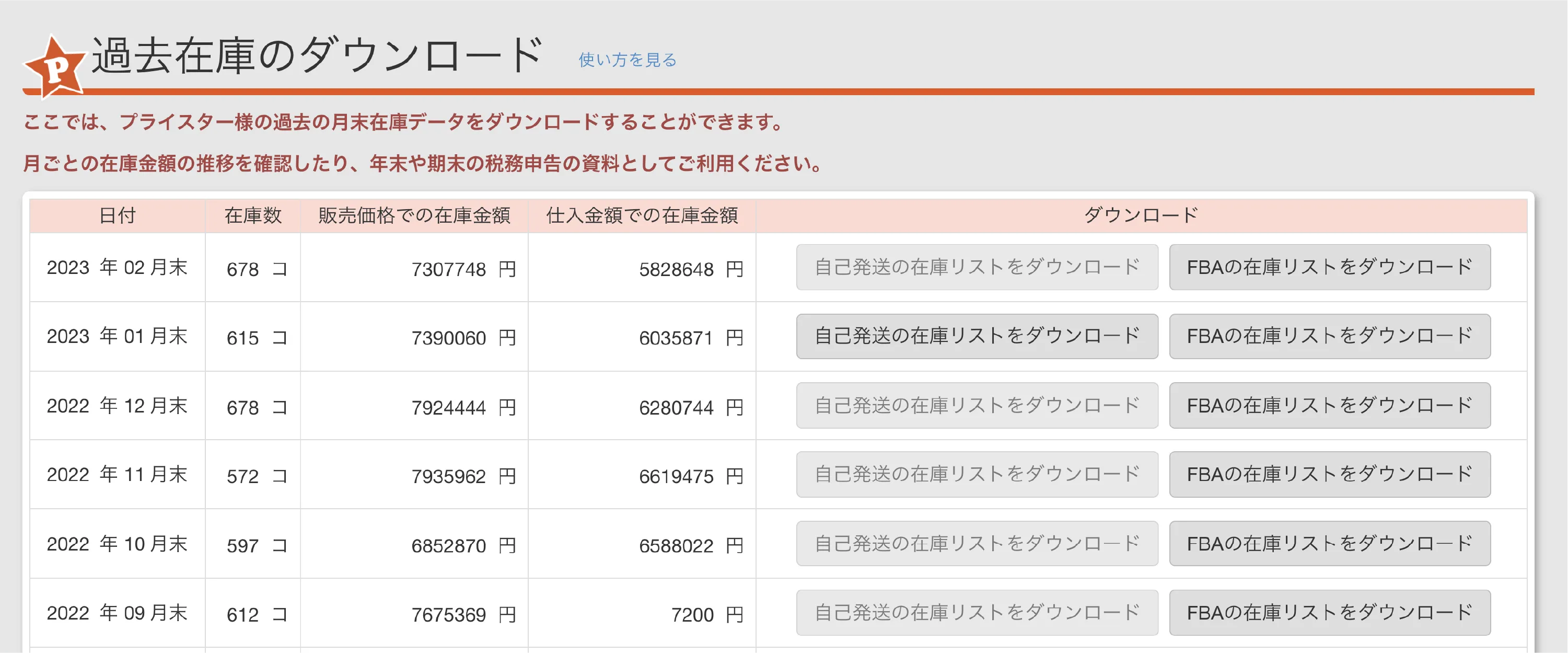Click the 7390060 円 sale value cell
The image size is (1568, 653).
[x=414, y=337]
